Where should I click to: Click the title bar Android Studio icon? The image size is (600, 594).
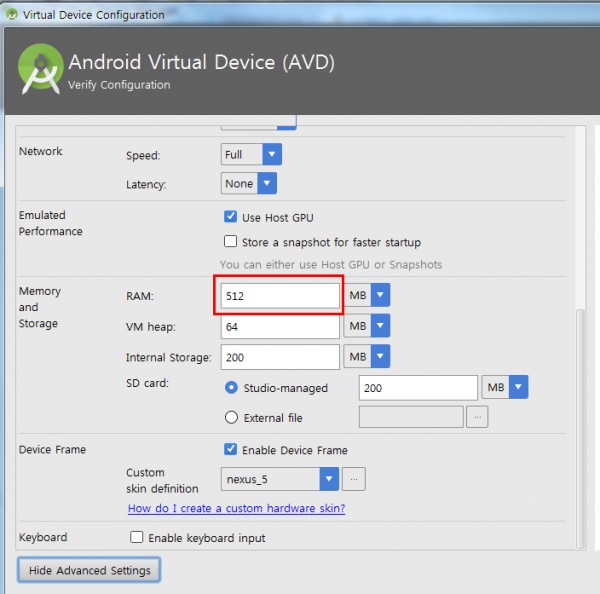coord(12,14)
